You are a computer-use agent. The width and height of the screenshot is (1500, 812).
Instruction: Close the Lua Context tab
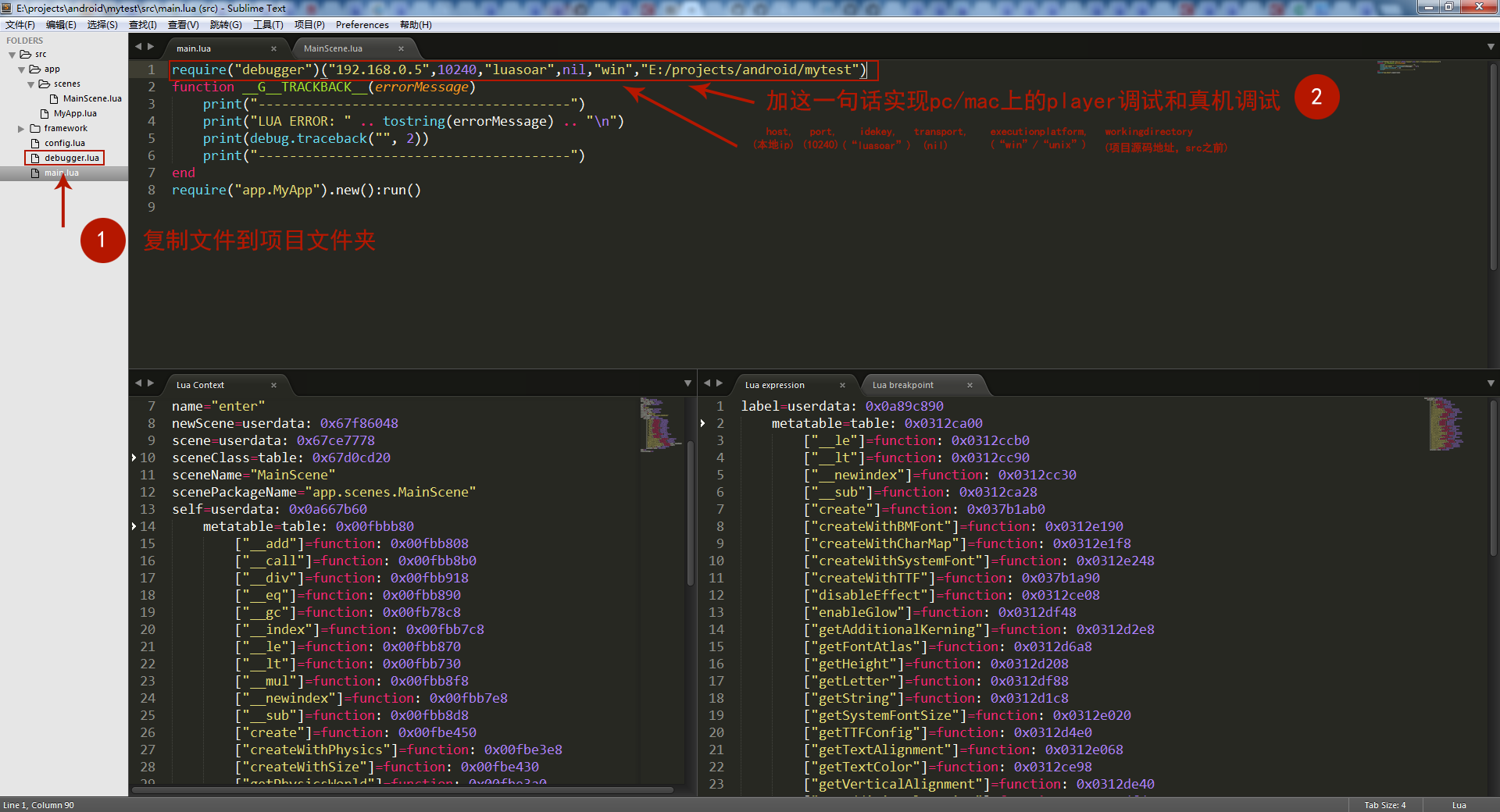(x=273, y=385)
